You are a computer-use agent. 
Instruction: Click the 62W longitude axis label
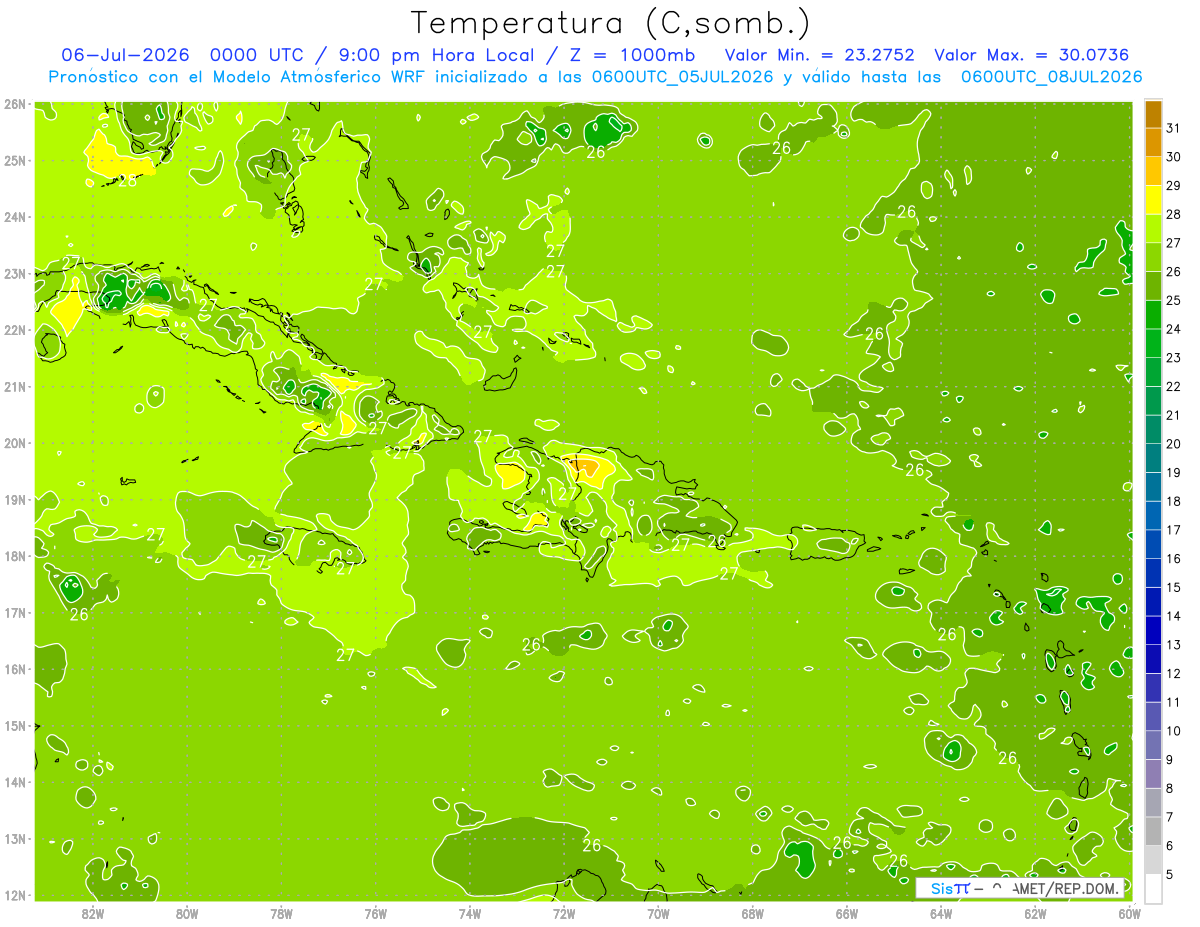click(1035, 913)
